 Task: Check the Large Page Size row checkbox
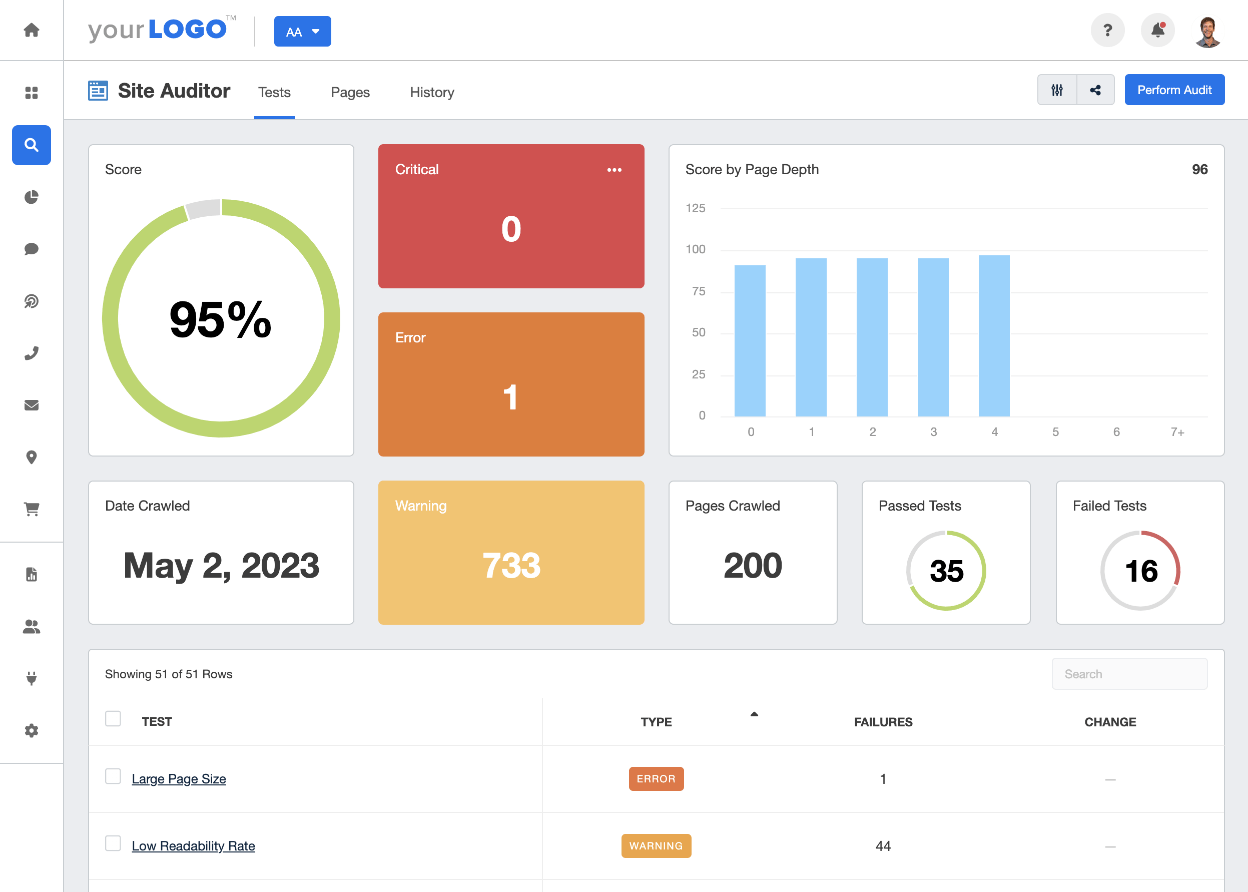(x=113, y=777)
